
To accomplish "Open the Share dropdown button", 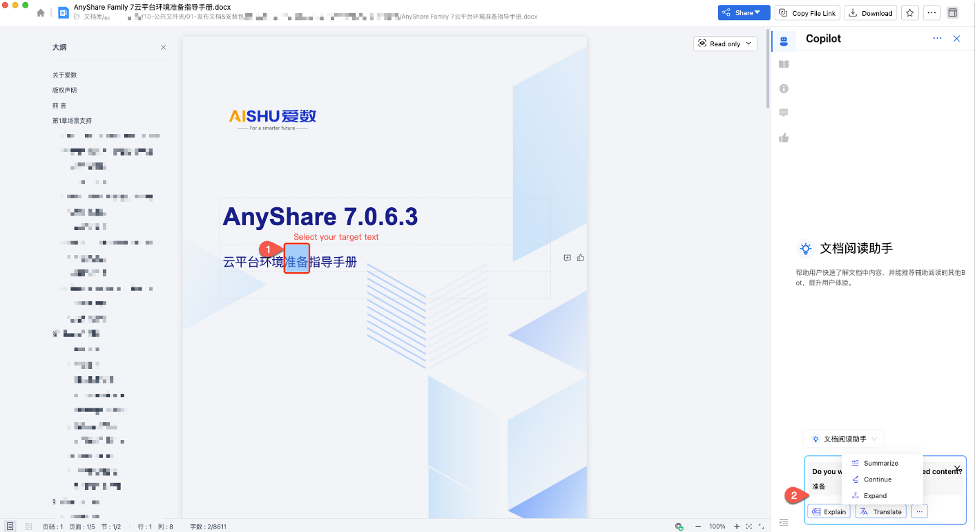I will pos(743,13).
